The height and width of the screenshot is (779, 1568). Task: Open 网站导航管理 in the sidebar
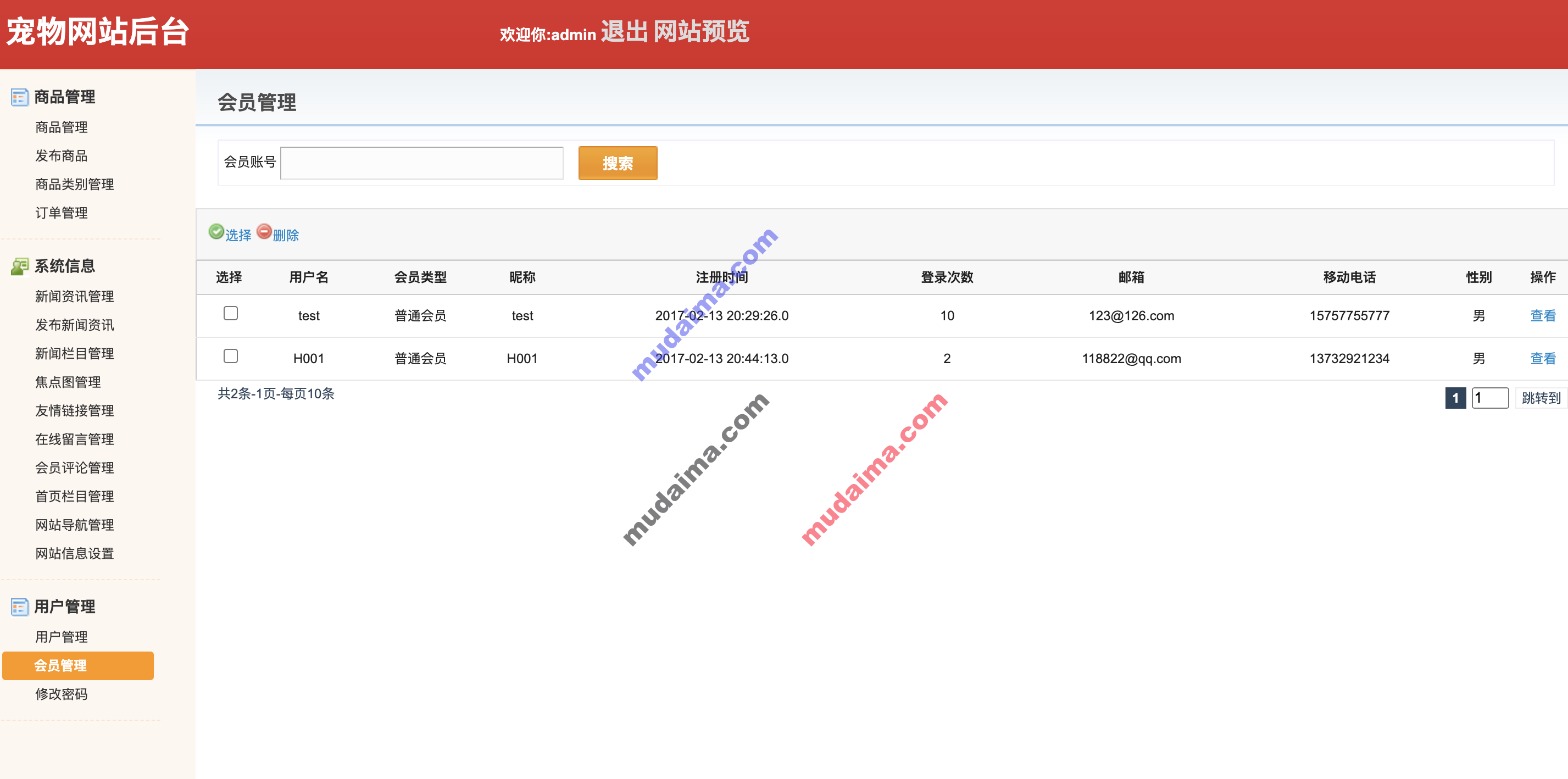(74, 525)
